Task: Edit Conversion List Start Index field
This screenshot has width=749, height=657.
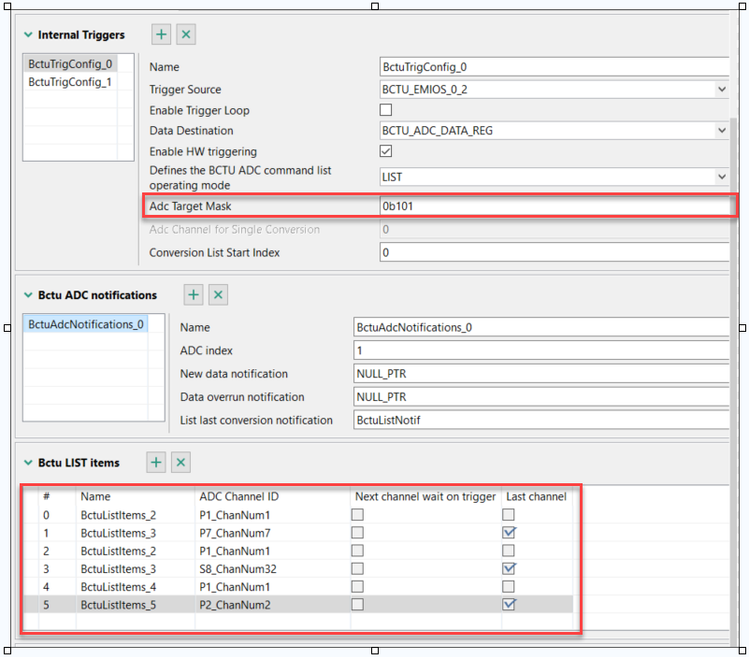Action: (554, 253)
